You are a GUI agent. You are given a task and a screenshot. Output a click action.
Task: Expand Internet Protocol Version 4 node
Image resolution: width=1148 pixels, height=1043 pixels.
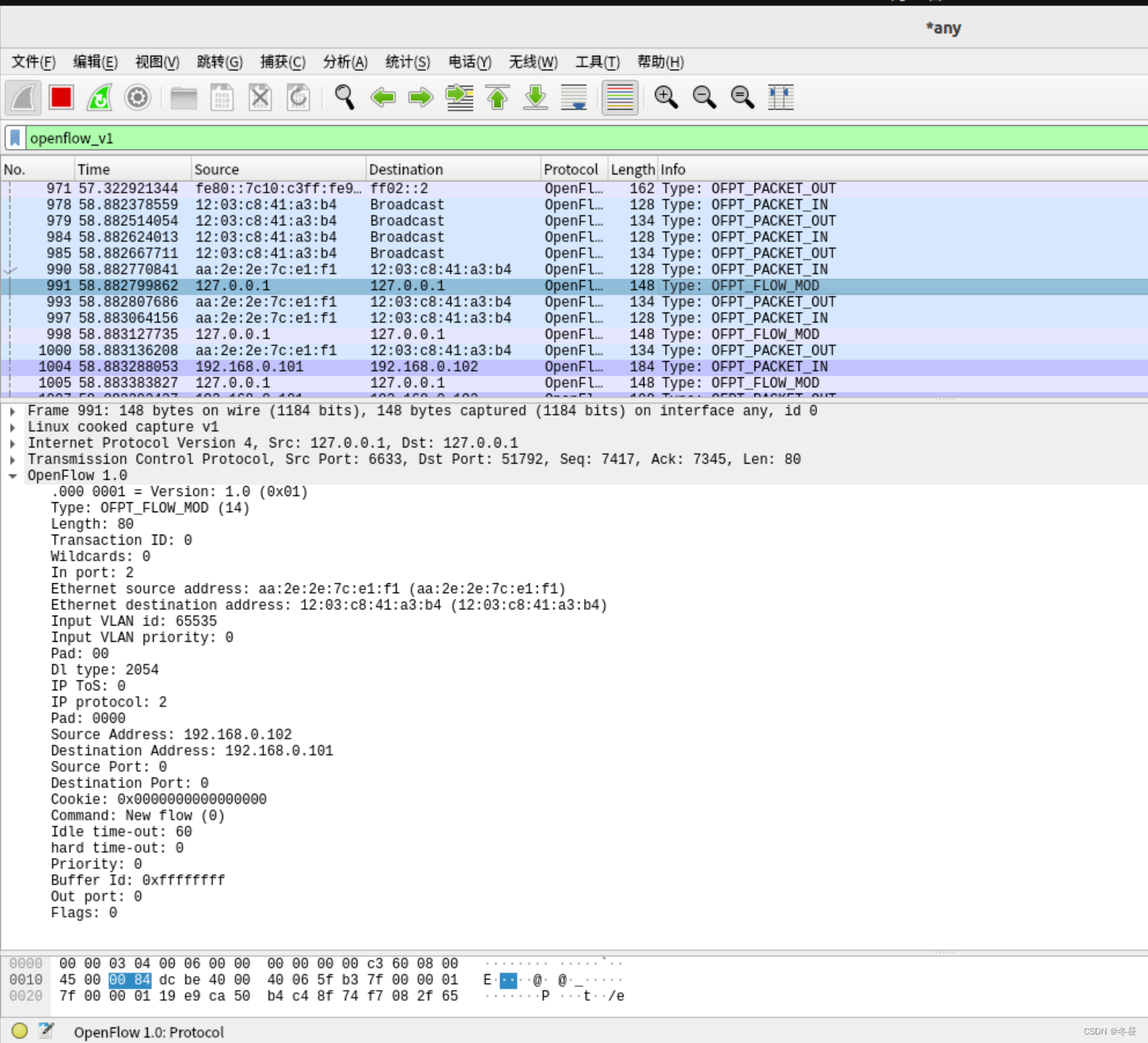[13, 444]
